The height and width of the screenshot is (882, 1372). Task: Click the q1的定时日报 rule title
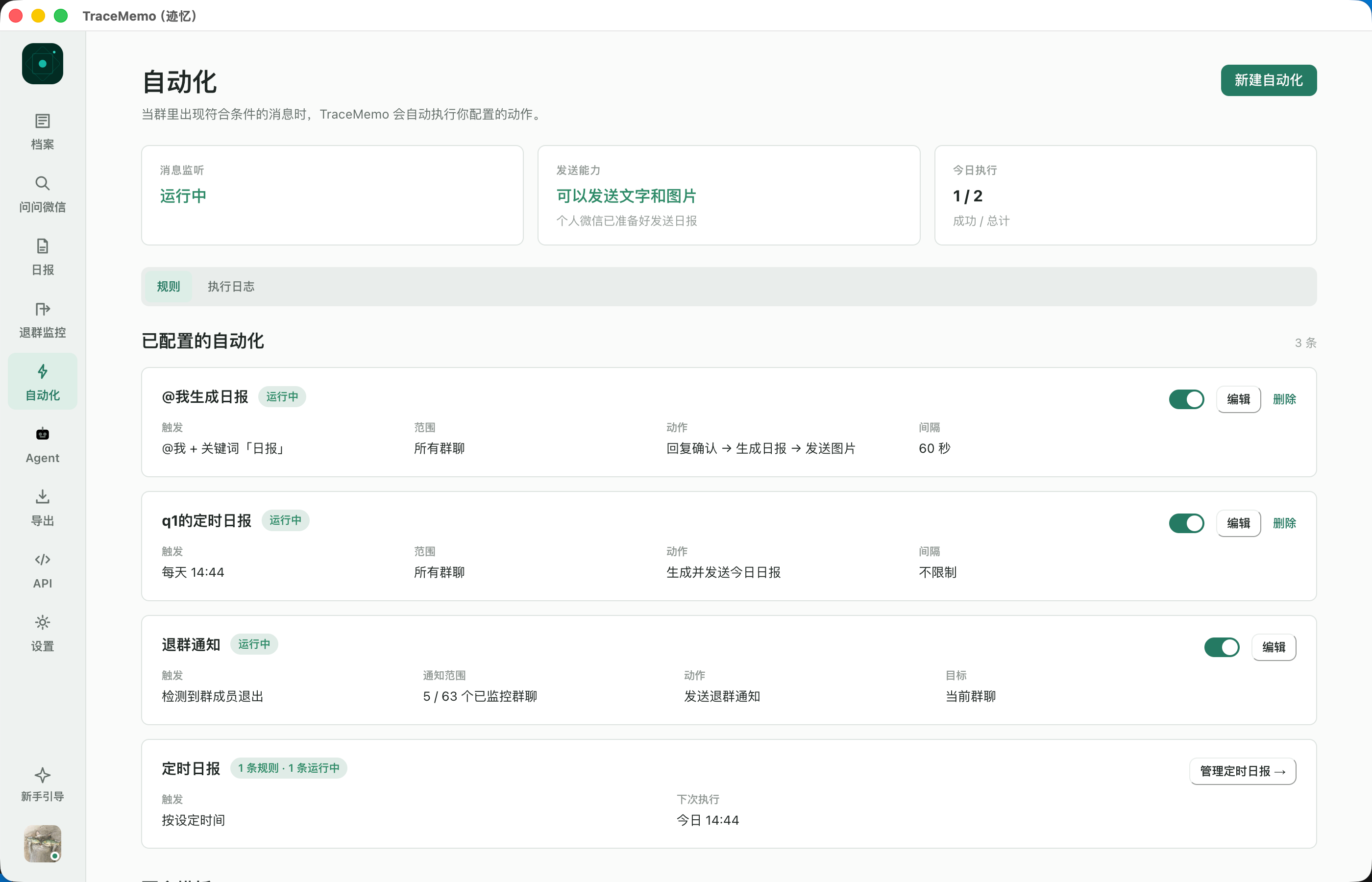[x=207, y=520]
